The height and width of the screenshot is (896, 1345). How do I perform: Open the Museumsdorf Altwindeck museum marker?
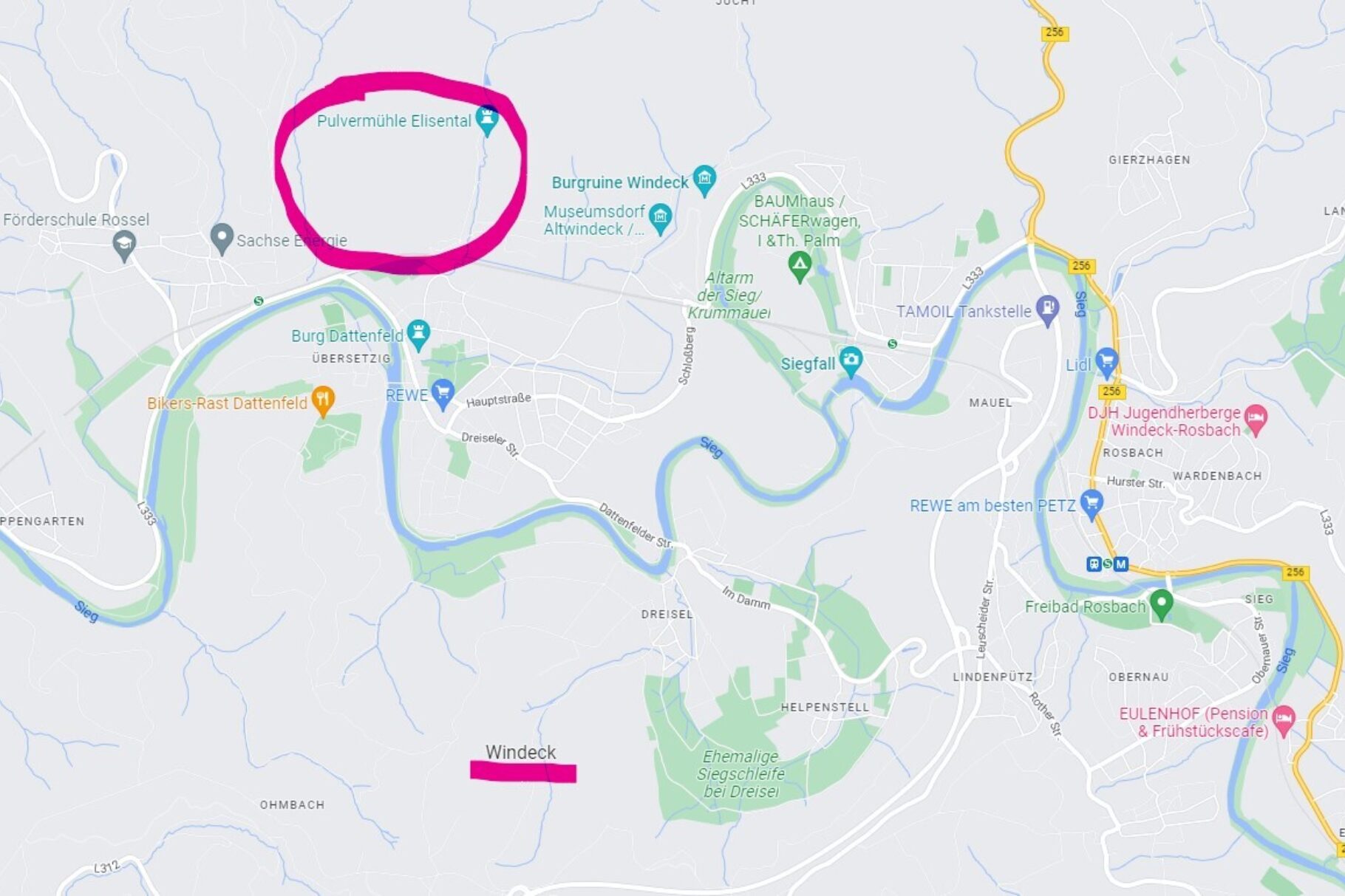coord(660,219)
